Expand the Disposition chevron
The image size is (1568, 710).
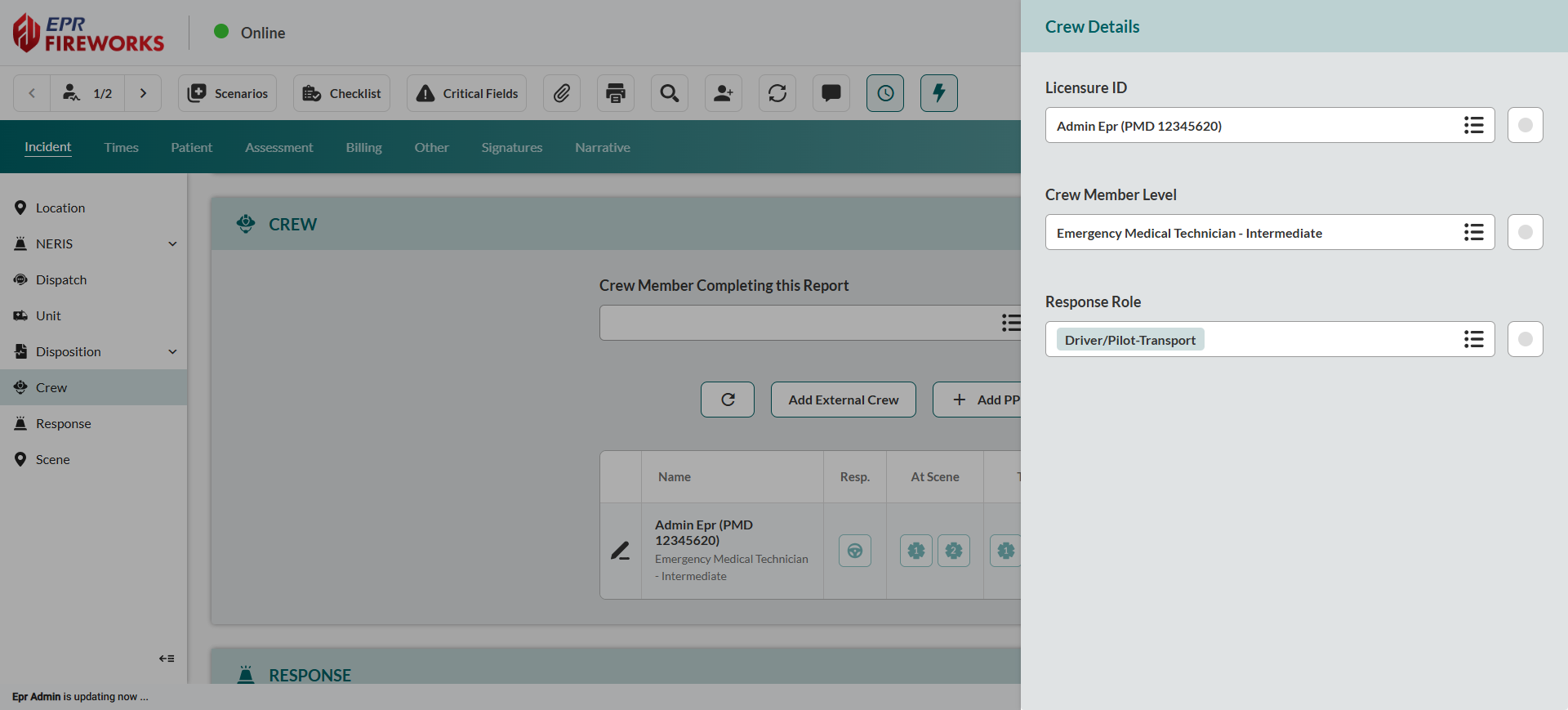point(172,351)
